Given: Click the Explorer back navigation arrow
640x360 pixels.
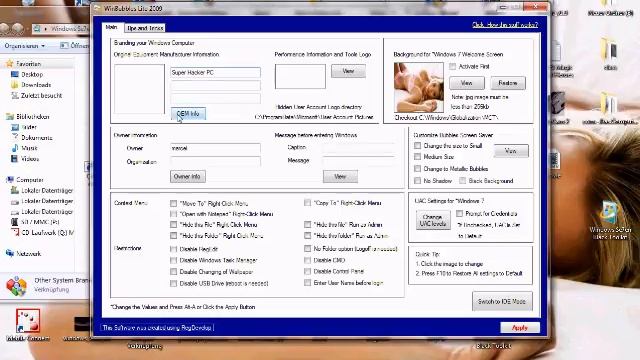Looking at the screenshot, I should [5, 29].
